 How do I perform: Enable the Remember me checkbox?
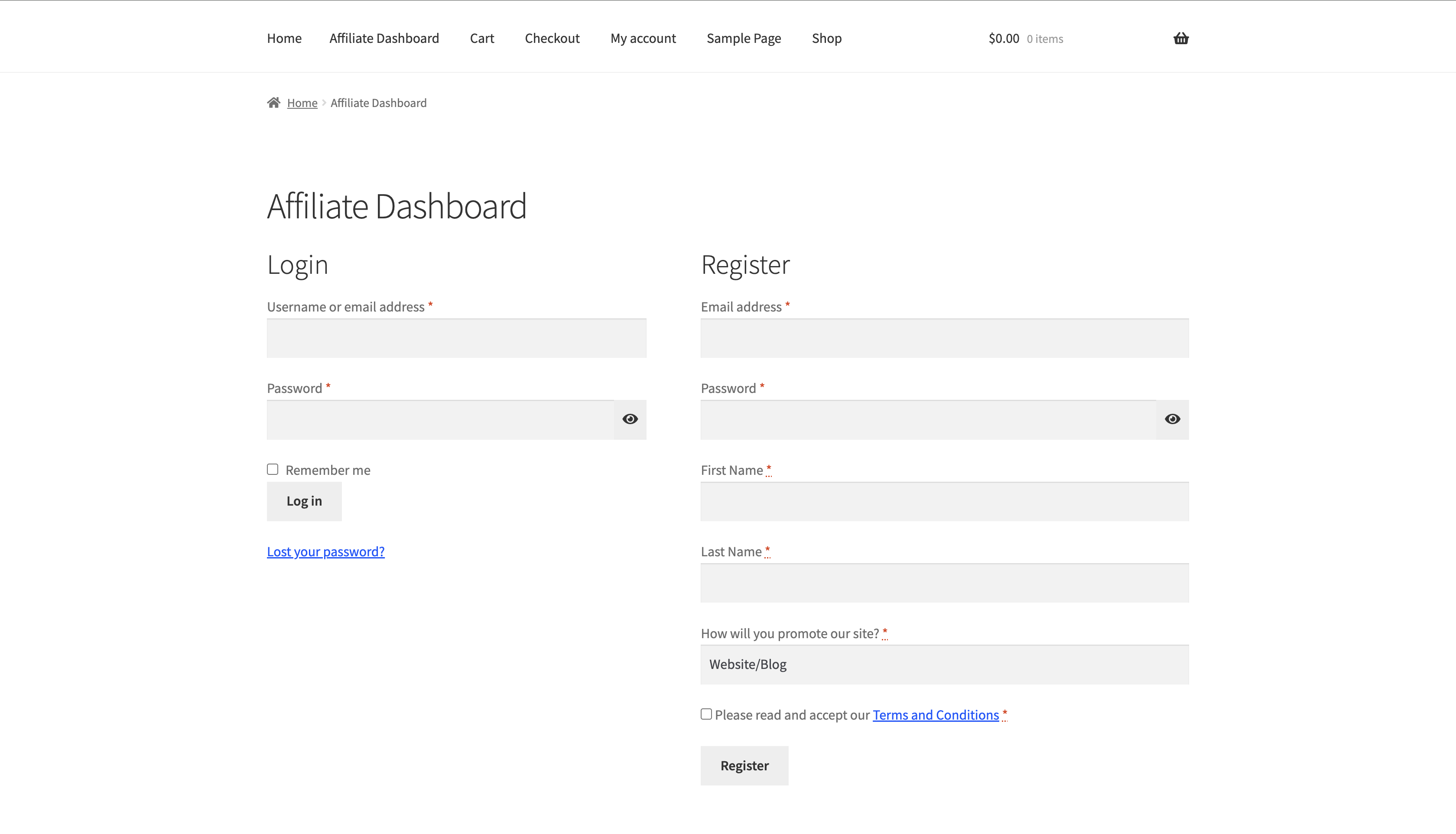tap(273, 469)
